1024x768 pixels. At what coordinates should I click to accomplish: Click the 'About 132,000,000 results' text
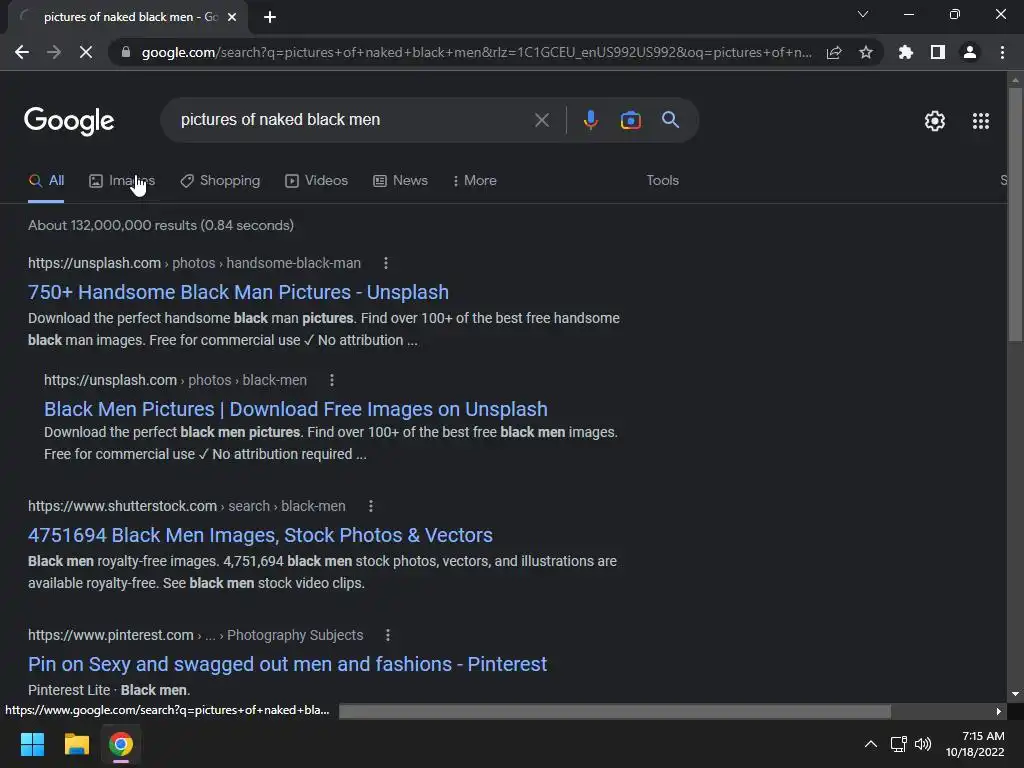click(x=161, y=225)
